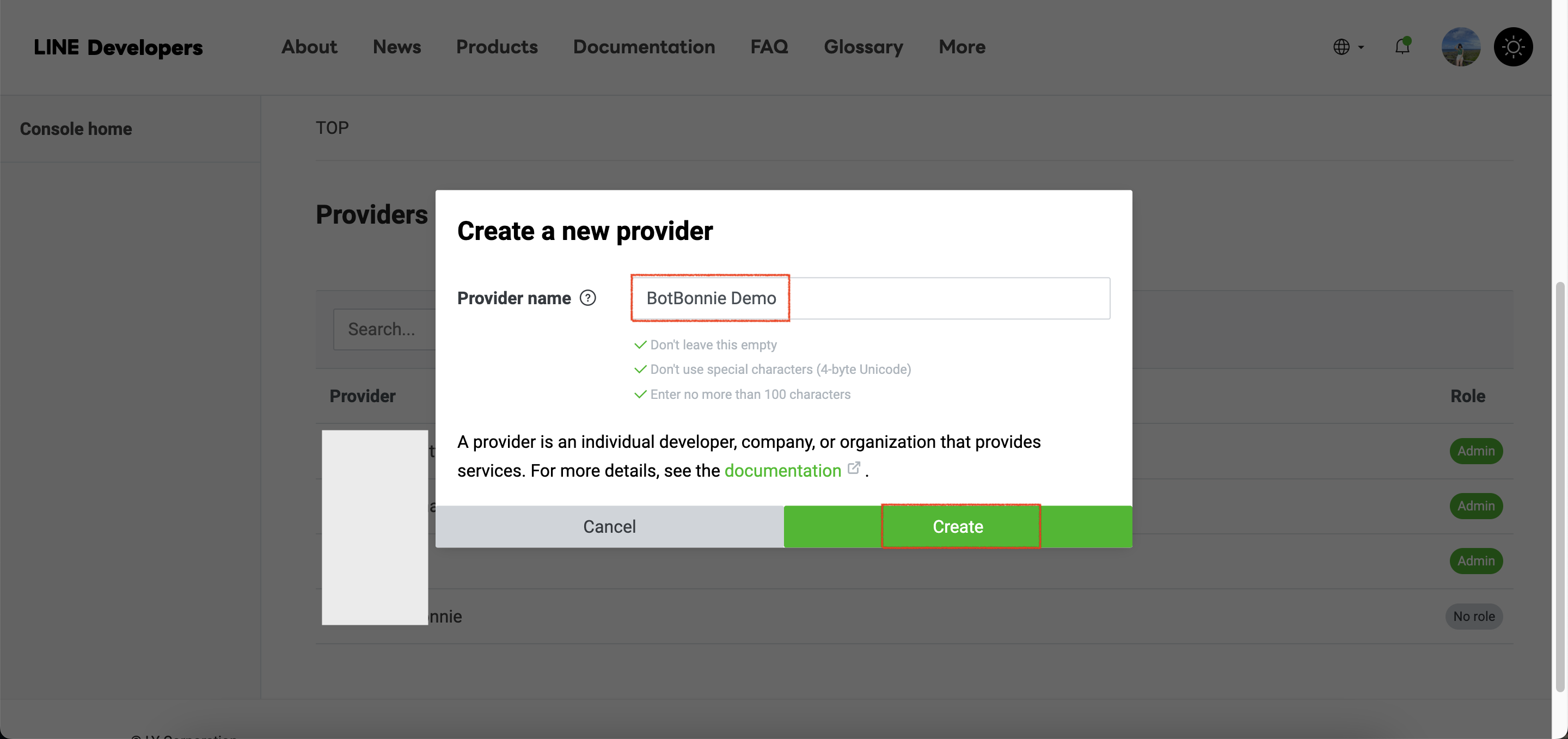
Task: Open the documentation link in dialog
Action: point(782,470)
